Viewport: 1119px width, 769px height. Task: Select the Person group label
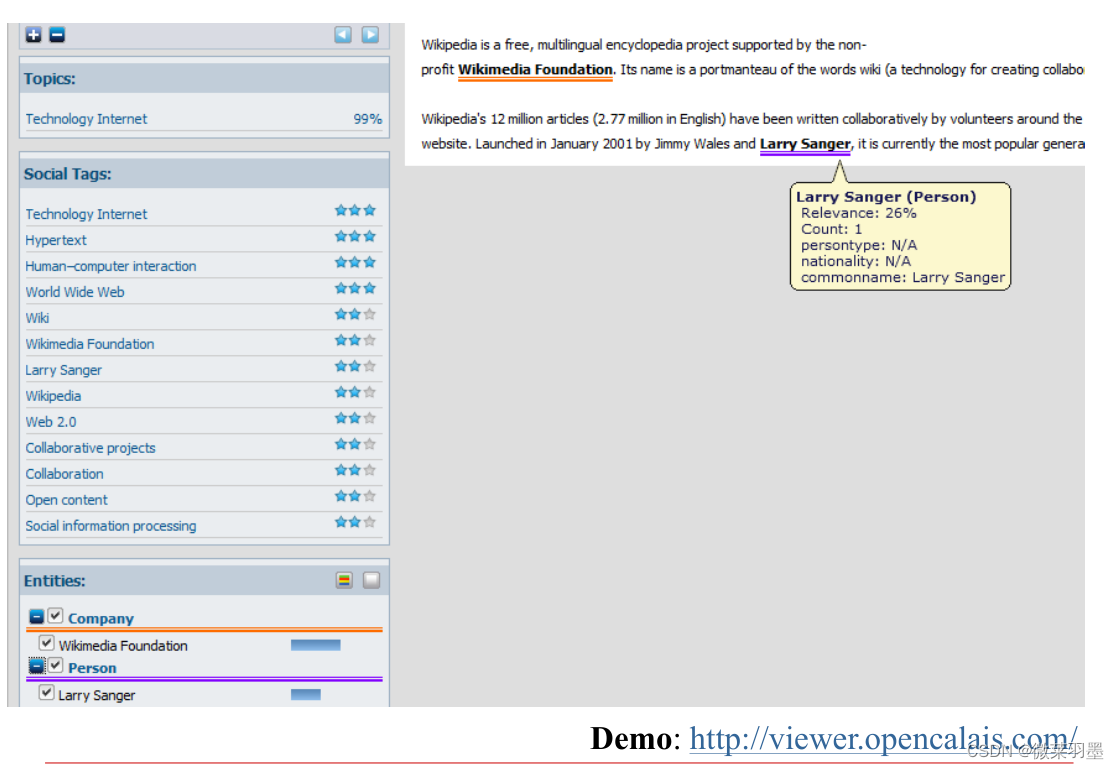coord(92,668)
